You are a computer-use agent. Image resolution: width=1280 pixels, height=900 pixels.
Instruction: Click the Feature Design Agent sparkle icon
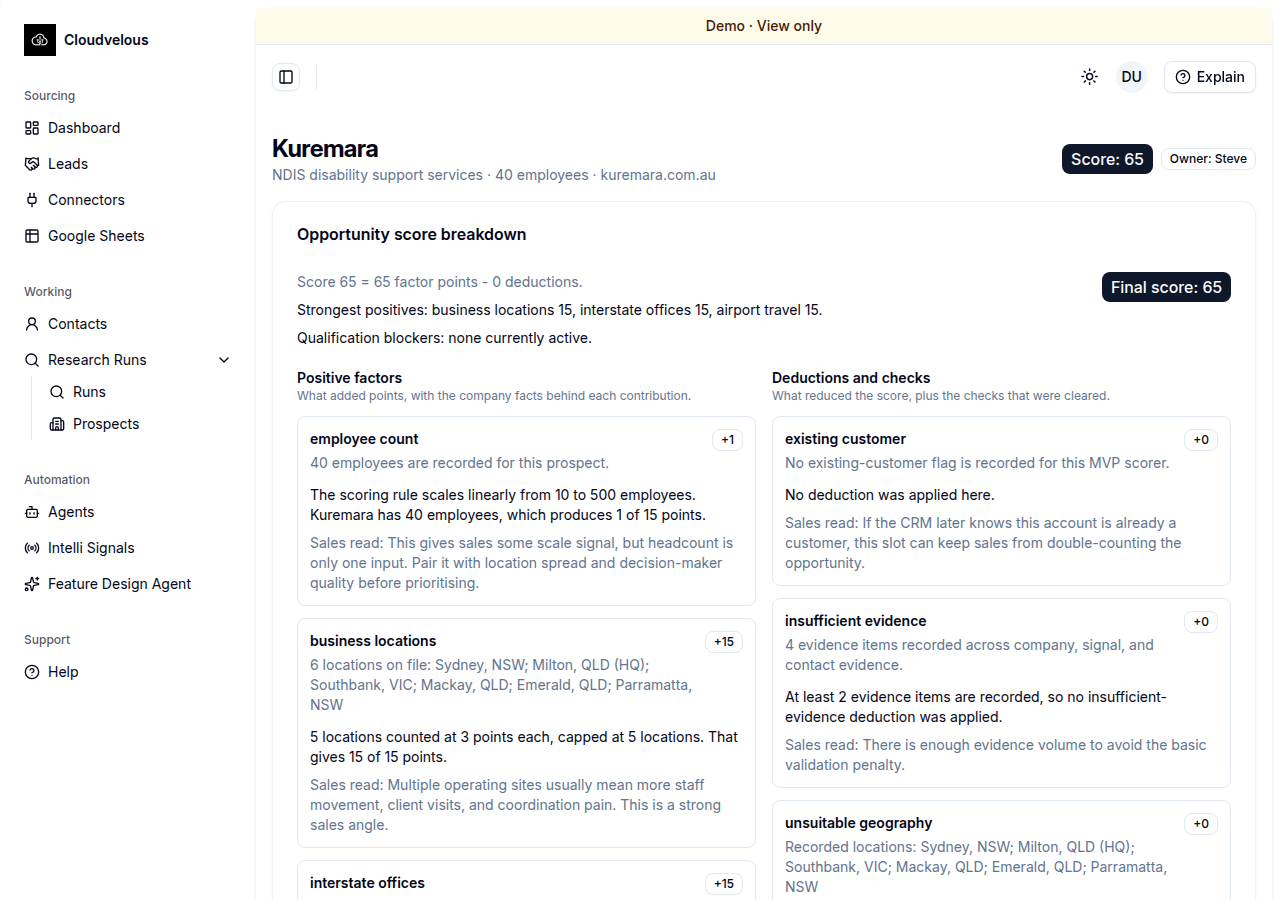point(32,584)
